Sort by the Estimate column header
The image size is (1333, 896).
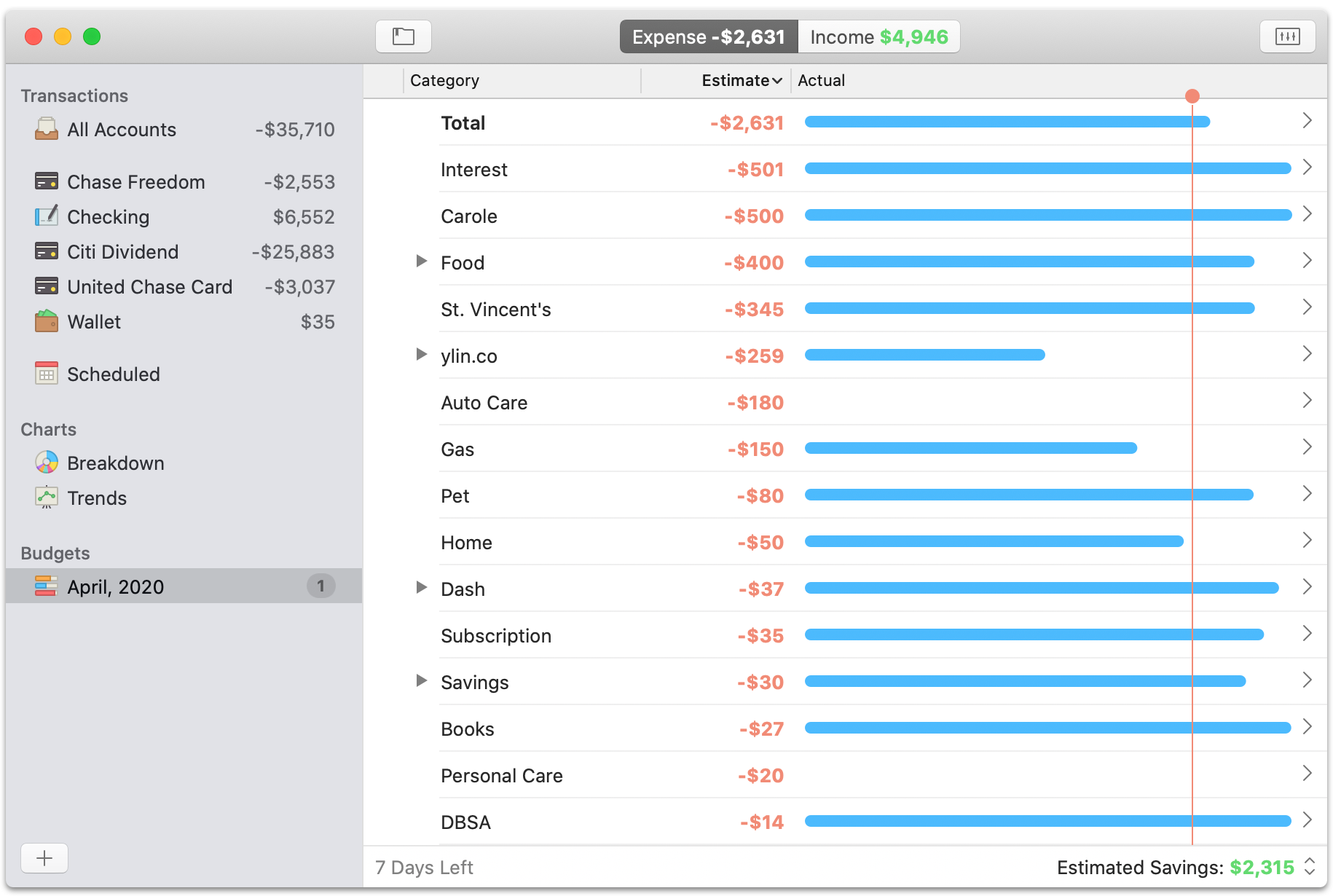[716, 81]
